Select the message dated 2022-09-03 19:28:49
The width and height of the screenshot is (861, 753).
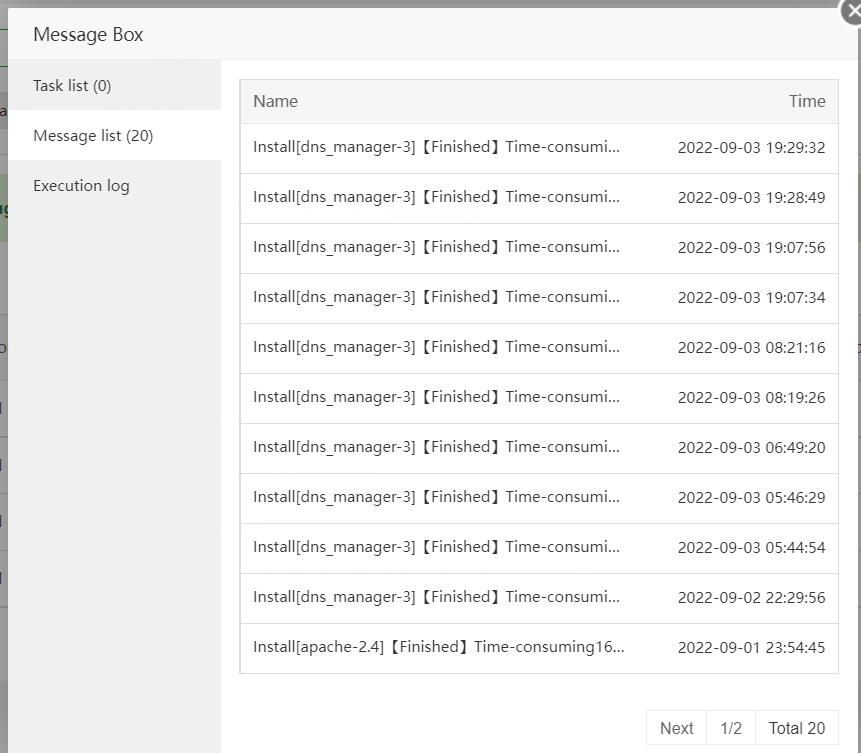pos(437,198)
